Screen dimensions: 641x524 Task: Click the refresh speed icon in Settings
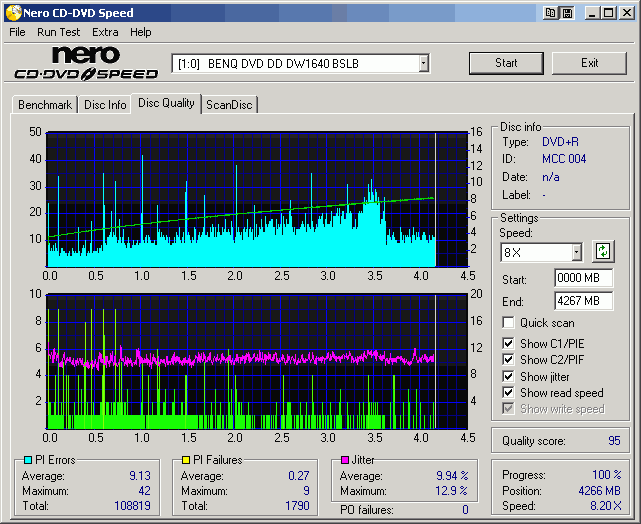point(602,251)
